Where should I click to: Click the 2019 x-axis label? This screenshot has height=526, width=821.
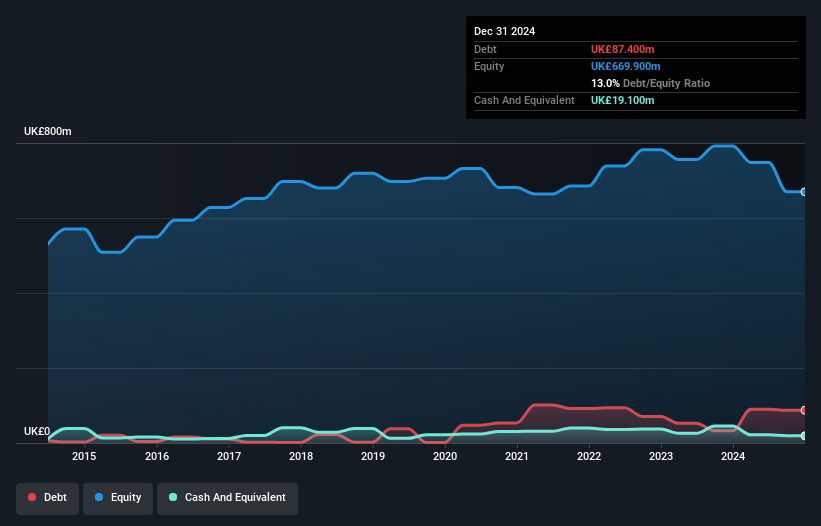(x=373, y=456)
